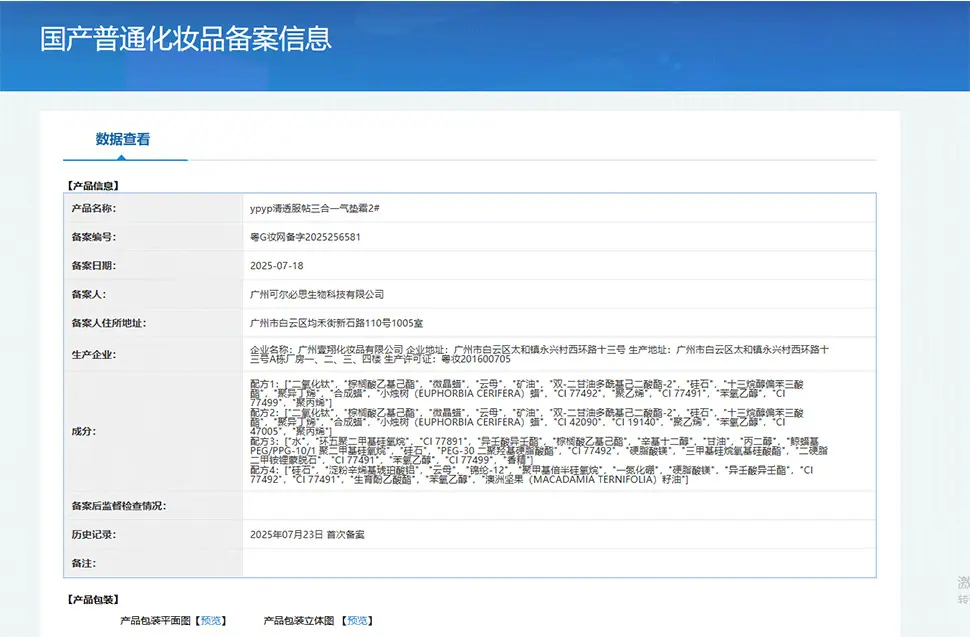The width and height of the screenshot is (970, 637).
Task: Click the ingredients list text in 成分 row
Action: pos(540,432)
